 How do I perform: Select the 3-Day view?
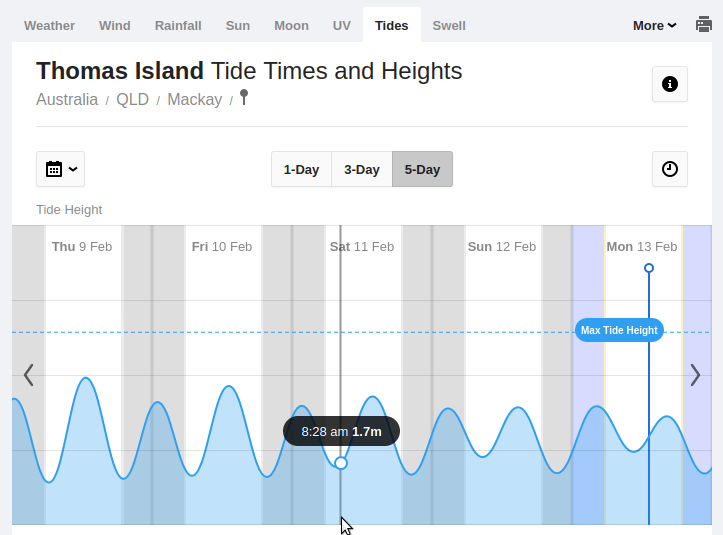click(x=362, y=169)
